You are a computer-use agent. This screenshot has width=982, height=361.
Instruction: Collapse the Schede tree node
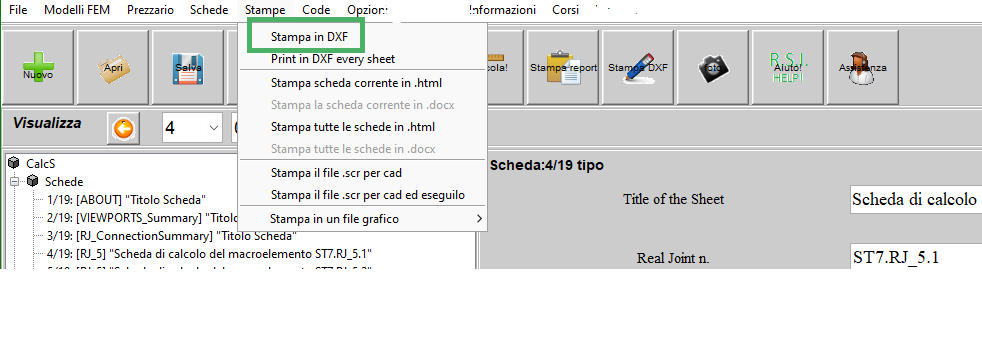pyautogui.click(x=14, y=182)
